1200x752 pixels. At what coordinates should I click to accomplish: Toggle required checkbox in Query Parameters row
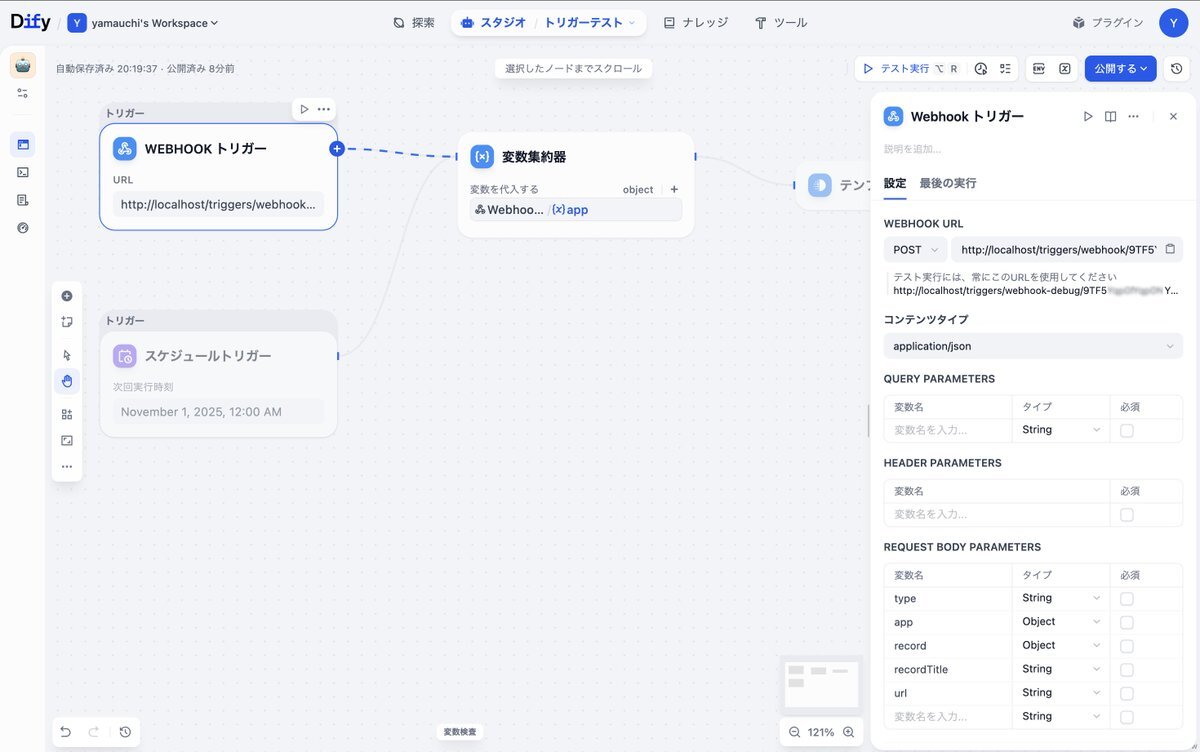pyautogui.click(x=1127, y=430)
